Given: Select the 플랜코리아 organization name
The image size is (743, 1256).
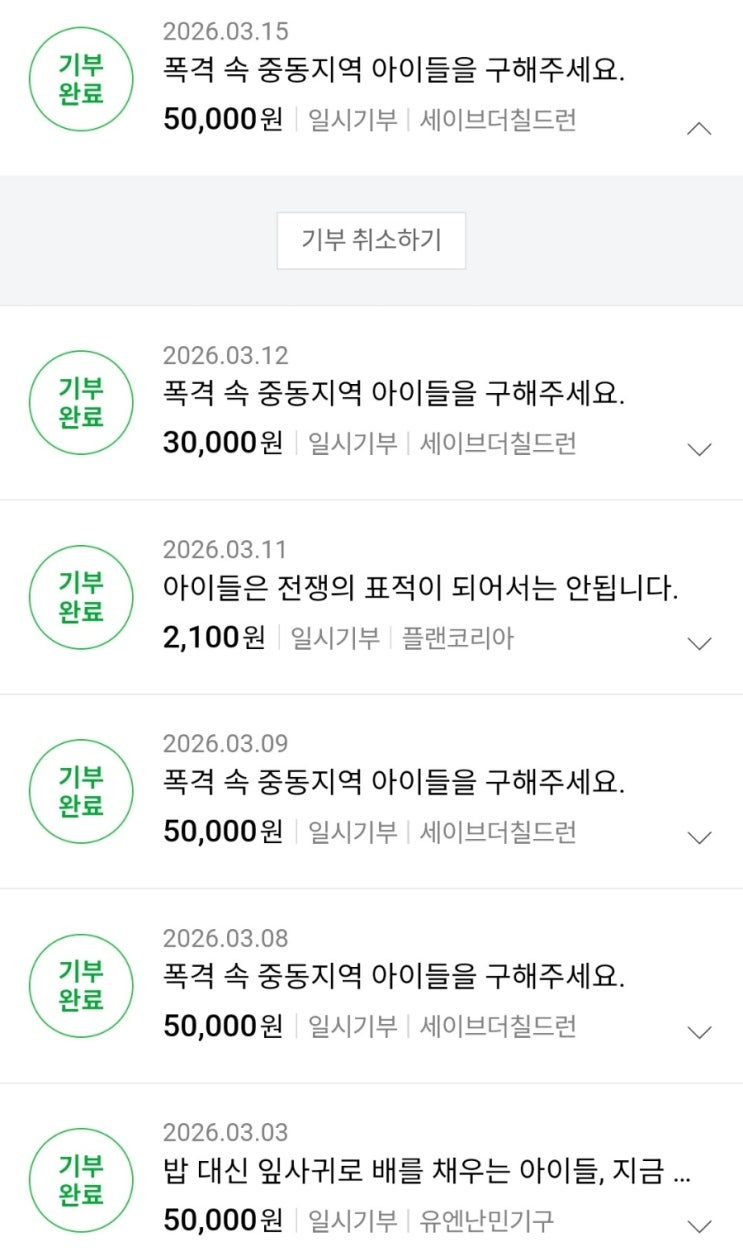Looking at the screenshot, I should [457, 638].
